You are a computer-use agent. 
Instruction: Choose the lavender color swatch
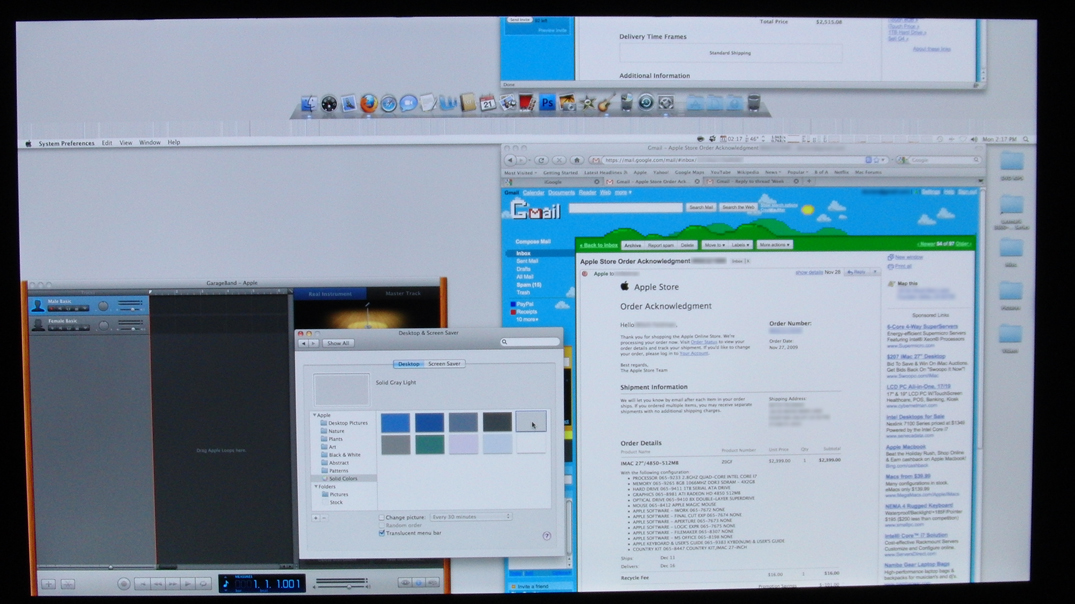point(463,444)
